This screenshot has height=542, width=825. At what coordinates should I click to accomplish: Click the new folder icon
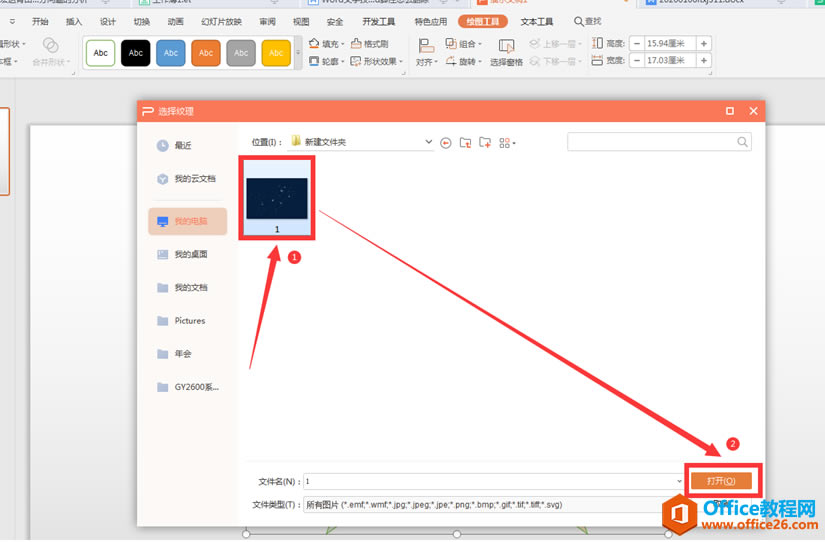pyautogui.click(x=485, y=143)
